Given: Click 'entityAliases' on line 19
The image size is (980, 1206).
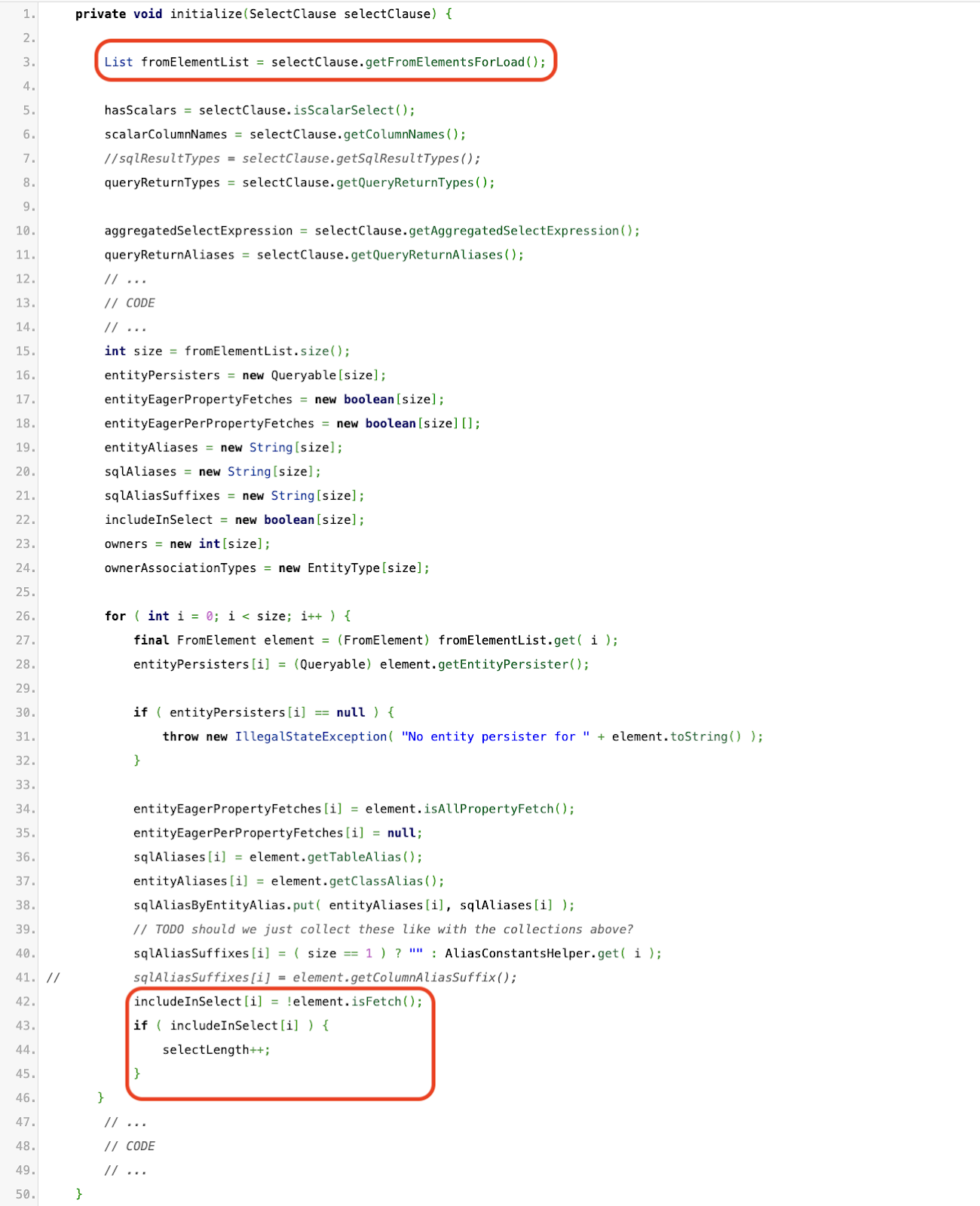Looking at the screenshot, I should click(151, 448).
